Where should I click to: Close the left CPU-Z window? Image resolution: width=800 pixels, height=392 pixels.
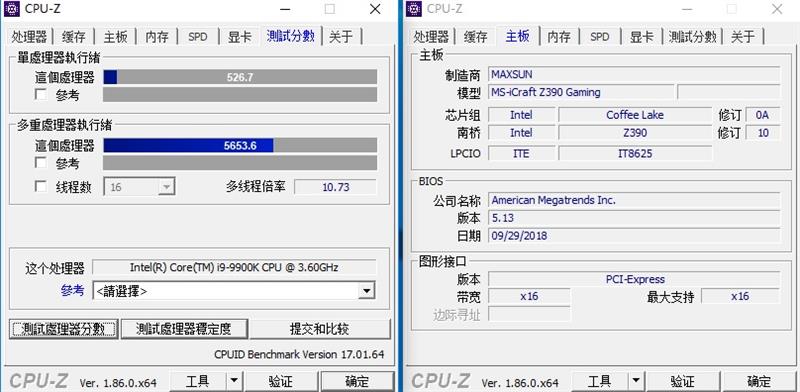coord(375,9)
